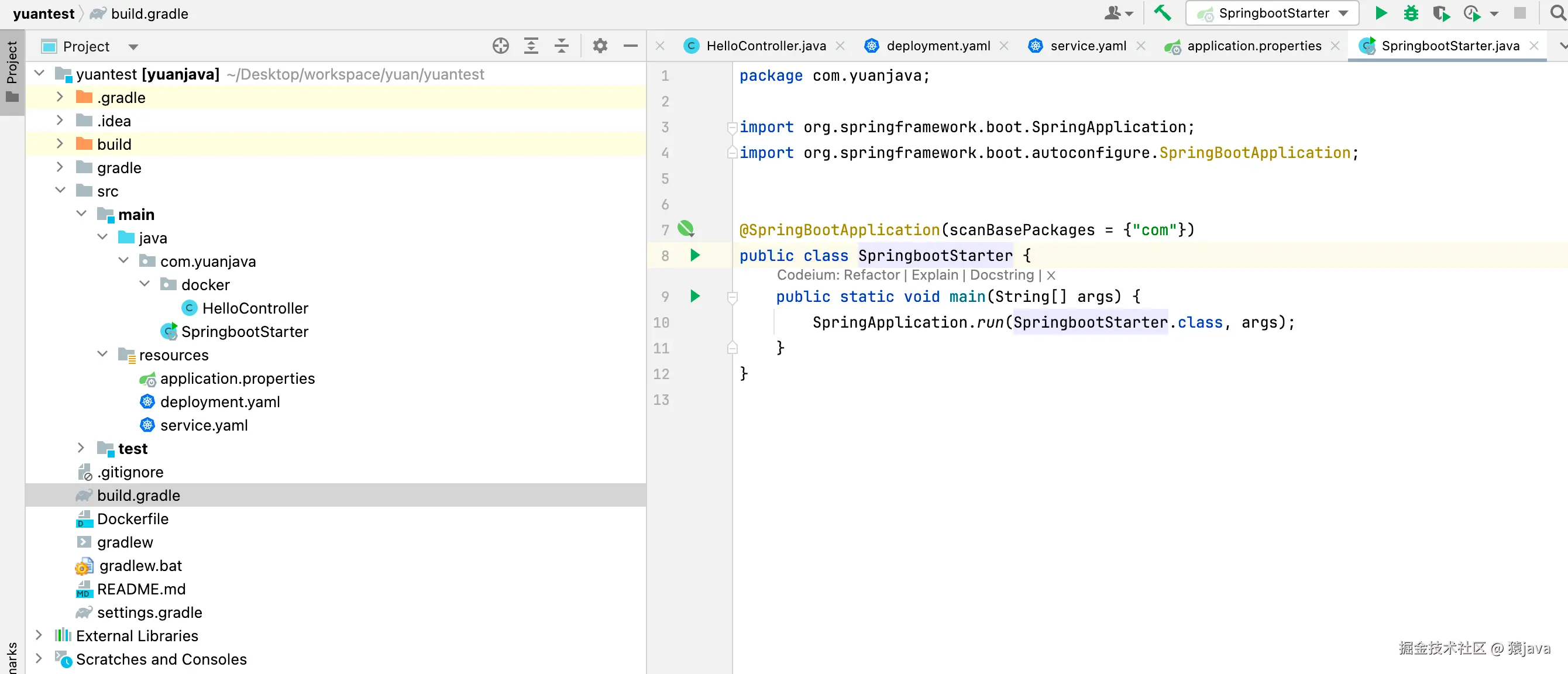The image size is (1568, 674).
Task: Collapse the src folder
Action: coord(60,190)
